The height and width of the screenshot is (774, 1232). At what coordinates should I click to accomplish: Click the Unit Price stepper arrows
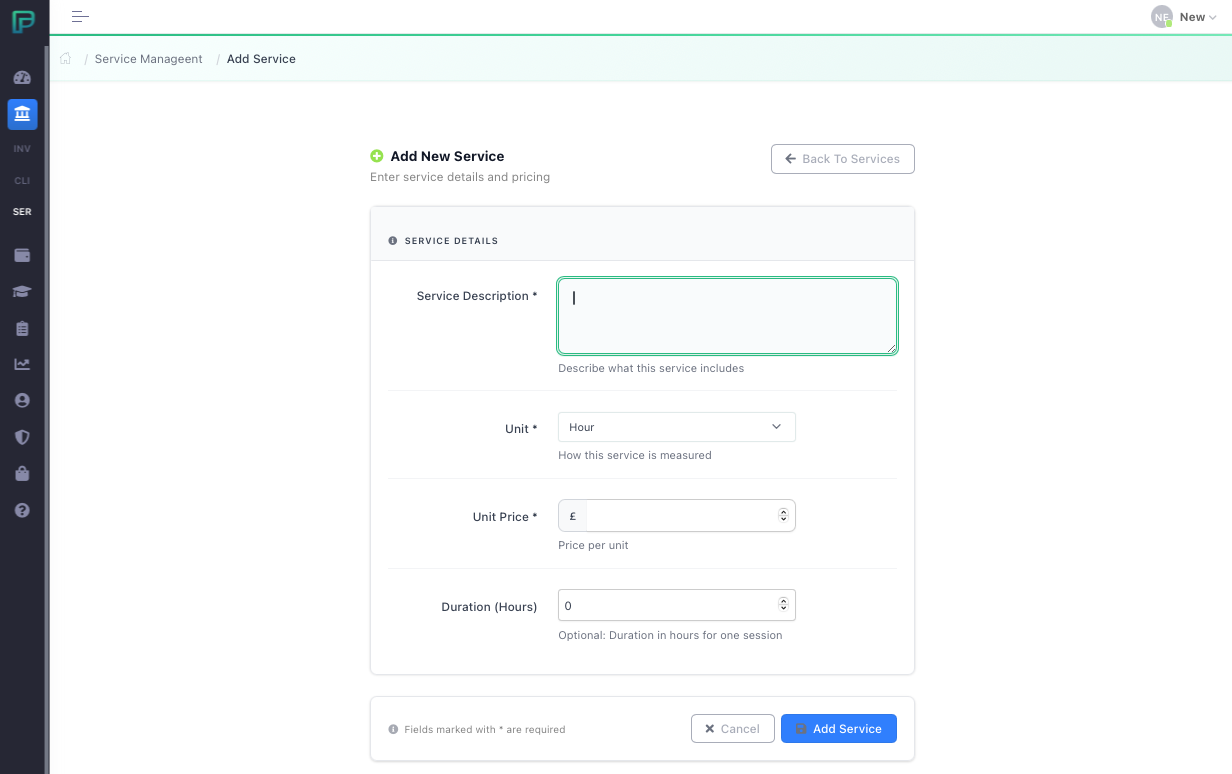783,516
